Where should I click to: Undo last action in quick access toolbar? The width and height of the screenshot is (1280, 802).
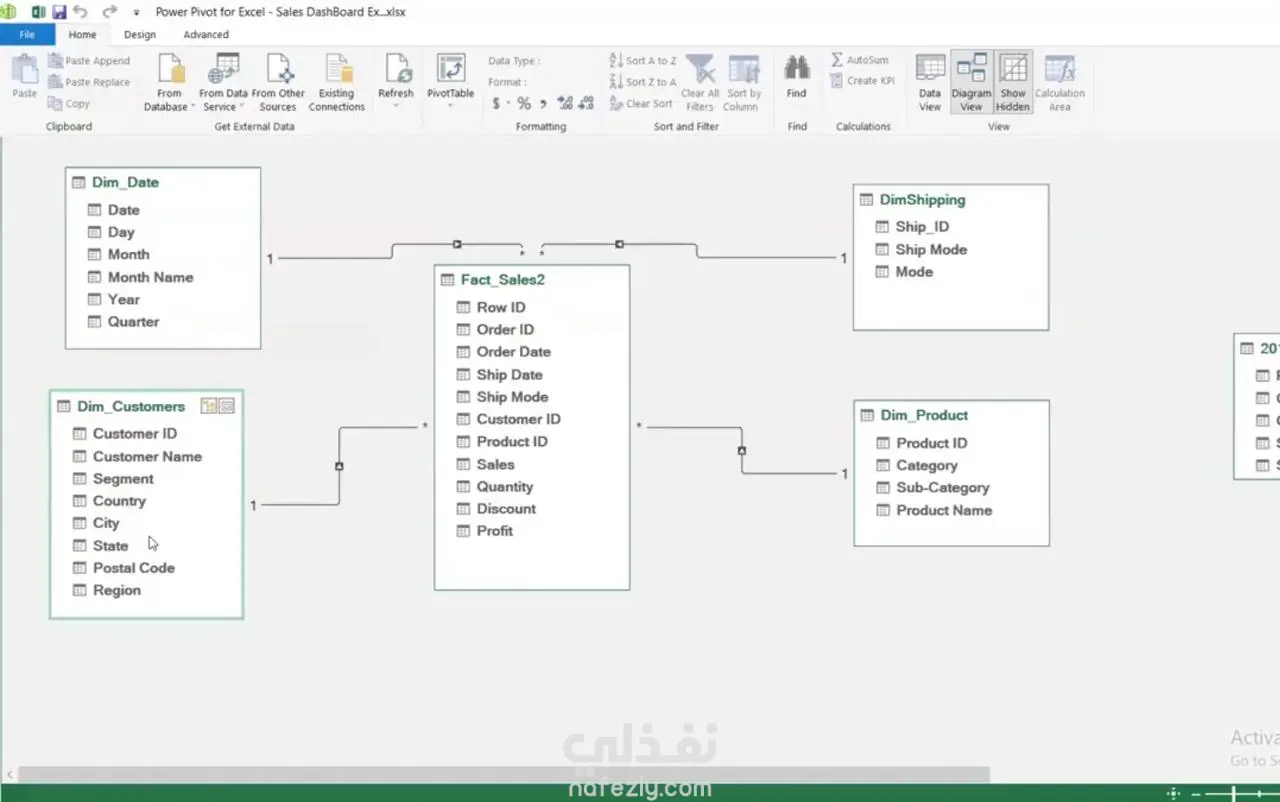click(x=81, y=12)
